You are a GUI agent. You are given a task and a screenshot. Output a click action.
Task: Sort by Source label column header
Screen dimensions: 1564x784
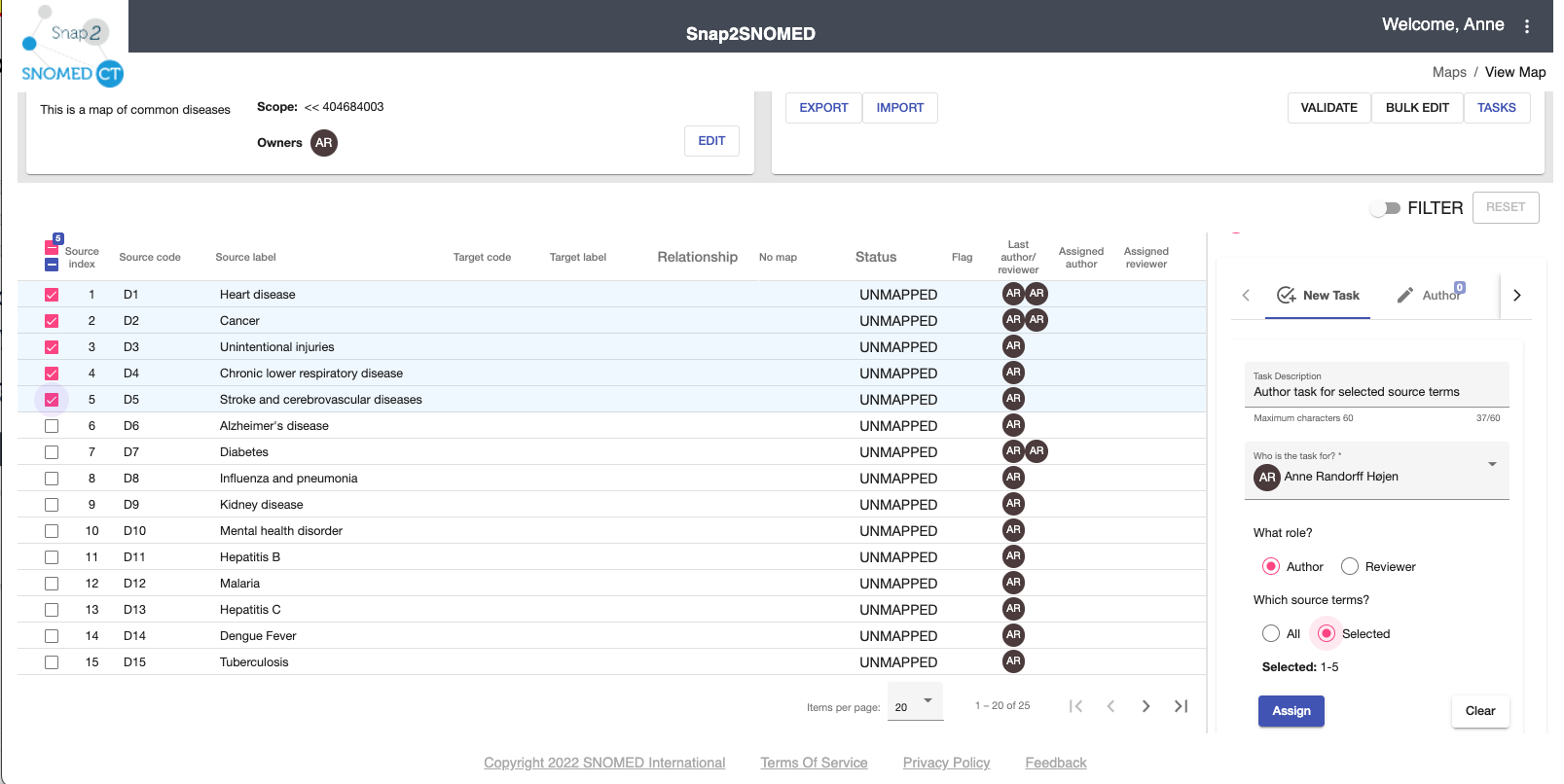245,258
